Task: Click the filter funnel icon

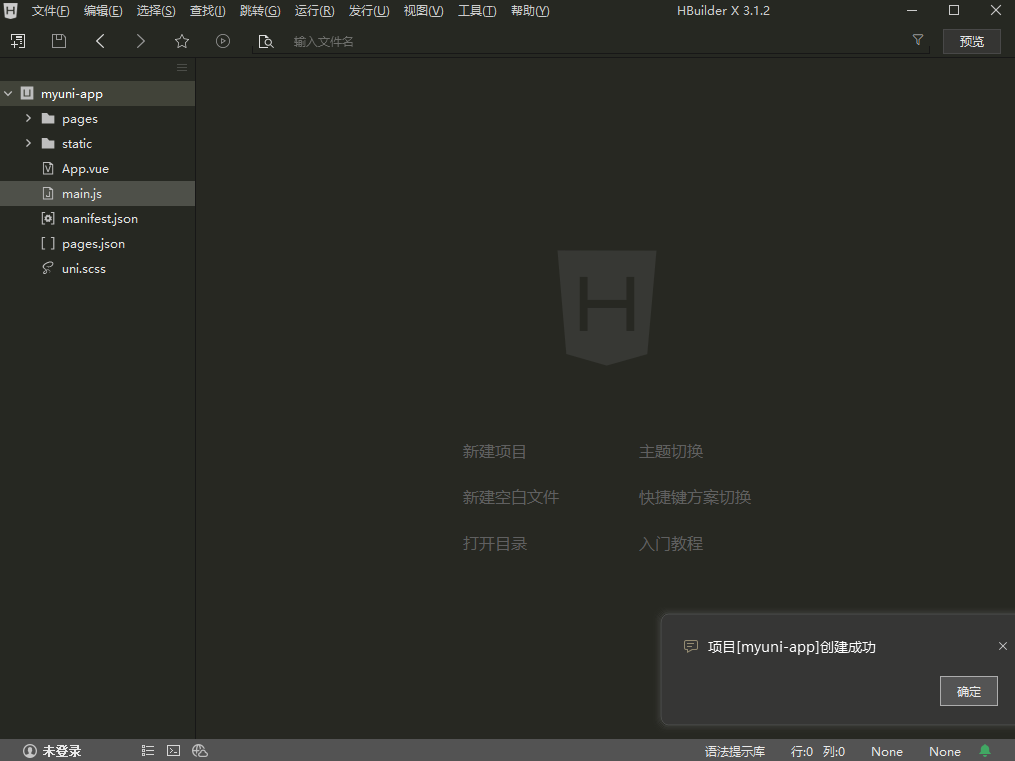Action: [918, 40]
